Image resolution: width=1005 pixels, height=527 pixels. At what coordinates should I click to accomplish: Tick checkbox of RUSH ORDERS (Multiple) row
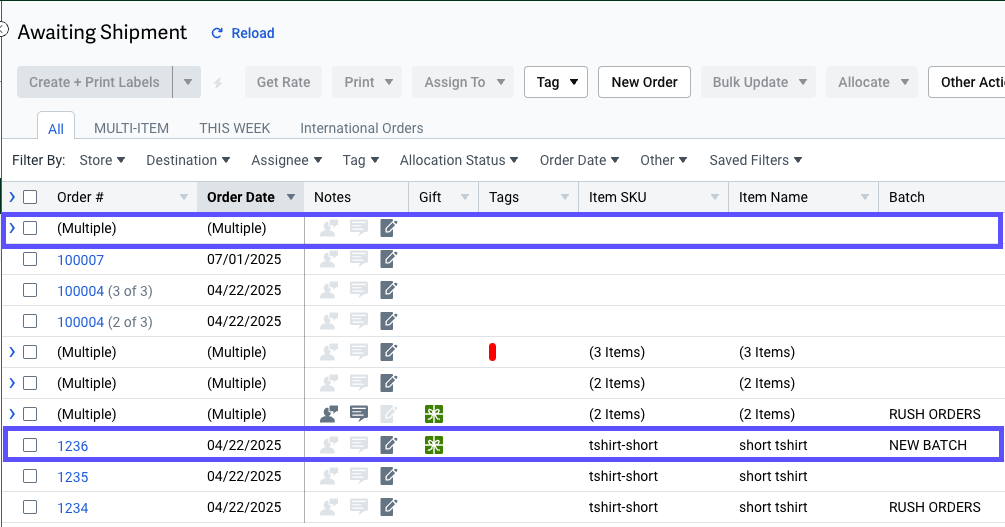30,414
